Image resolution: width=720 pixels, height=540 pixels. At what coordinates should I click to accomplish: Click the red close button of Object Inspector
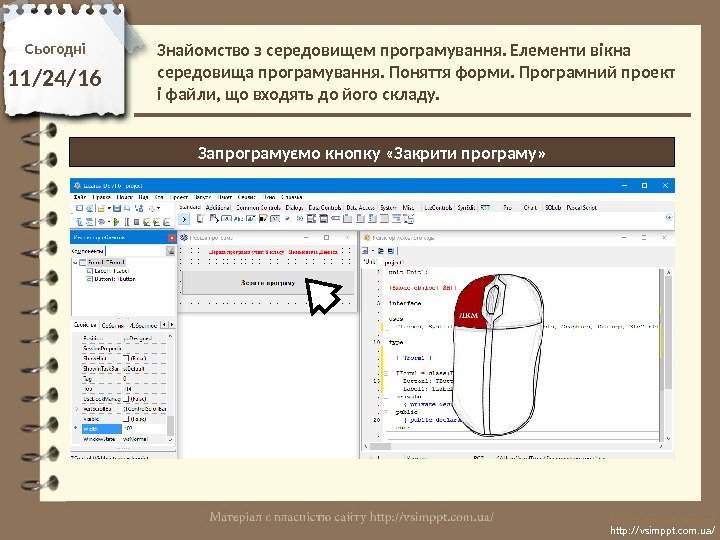pos(172,238)
